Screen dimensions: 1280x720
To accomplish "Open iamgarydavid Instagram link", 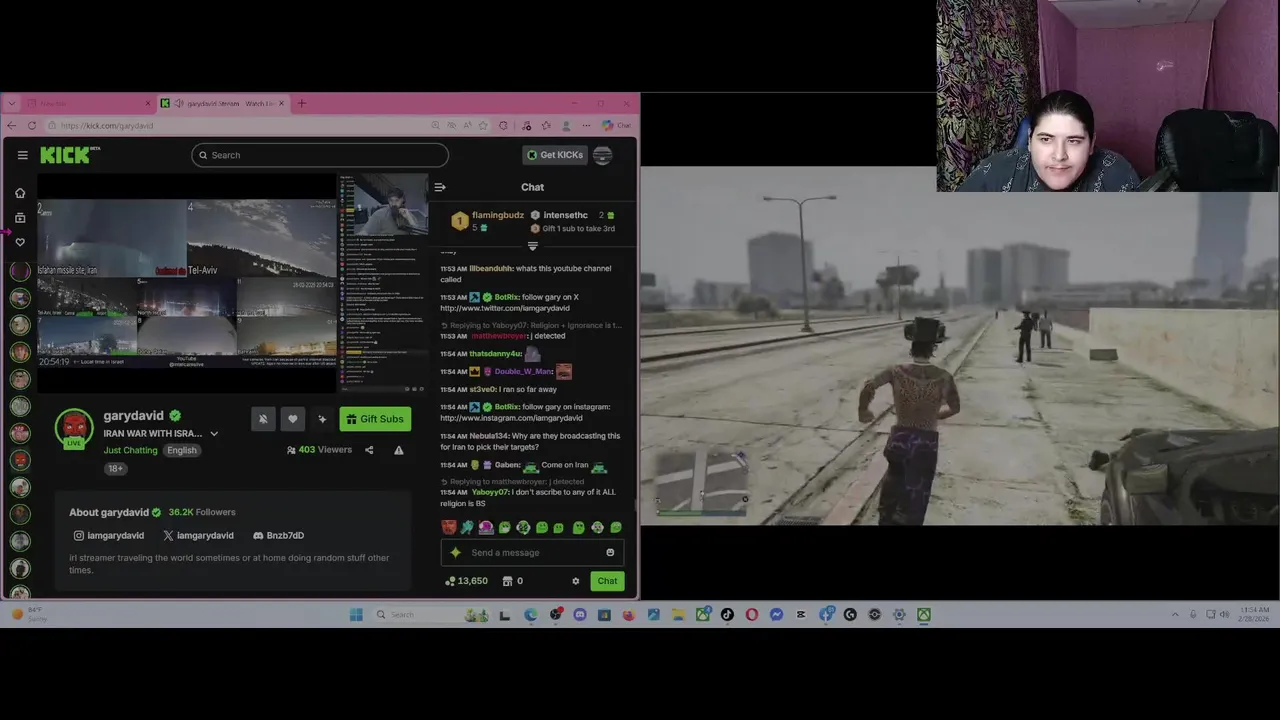I will click(109, 535).
